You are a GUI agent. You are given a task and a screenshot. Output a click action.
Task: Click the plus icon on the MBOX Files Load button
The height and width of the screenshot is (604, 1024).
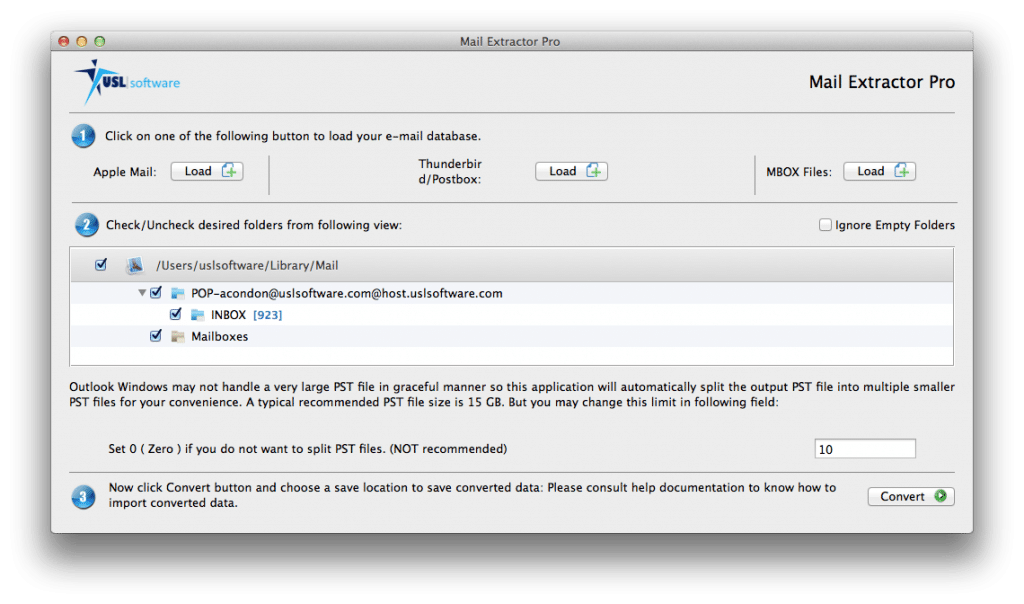[905, 171]
